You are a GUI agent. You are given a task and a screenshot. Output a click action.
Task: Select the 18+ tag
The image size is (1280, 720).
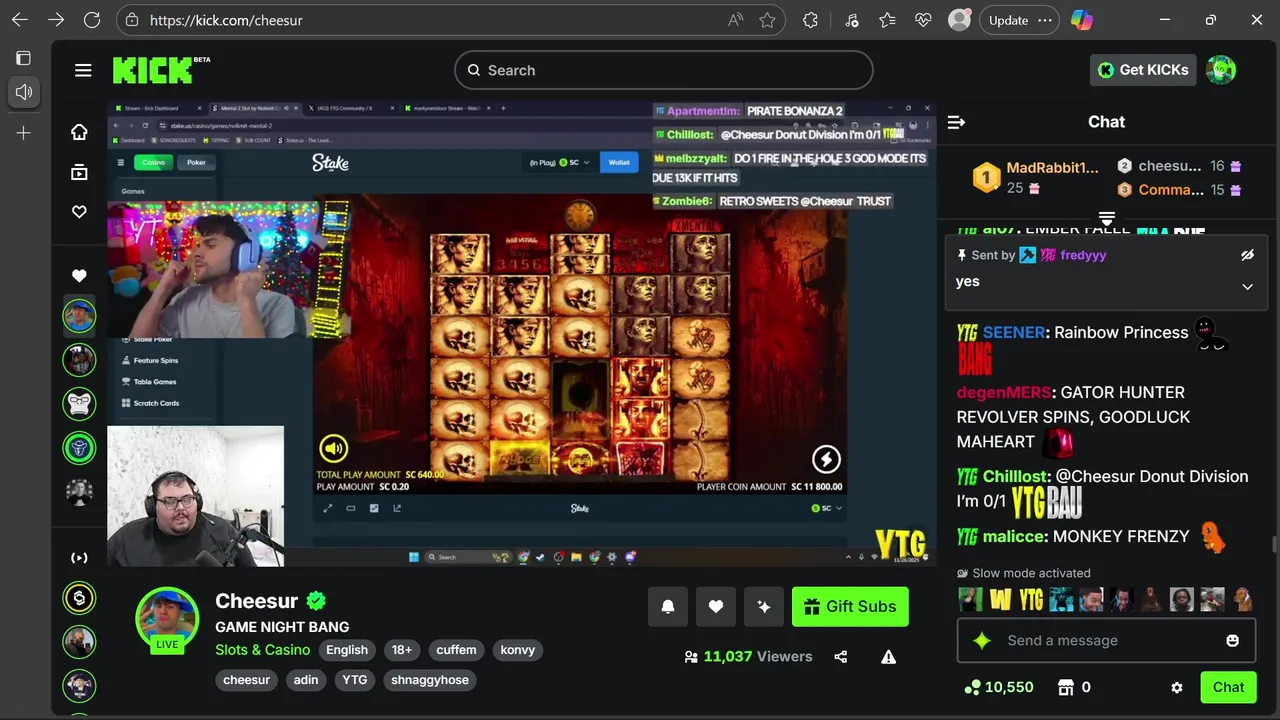click(x=402, y=650)
